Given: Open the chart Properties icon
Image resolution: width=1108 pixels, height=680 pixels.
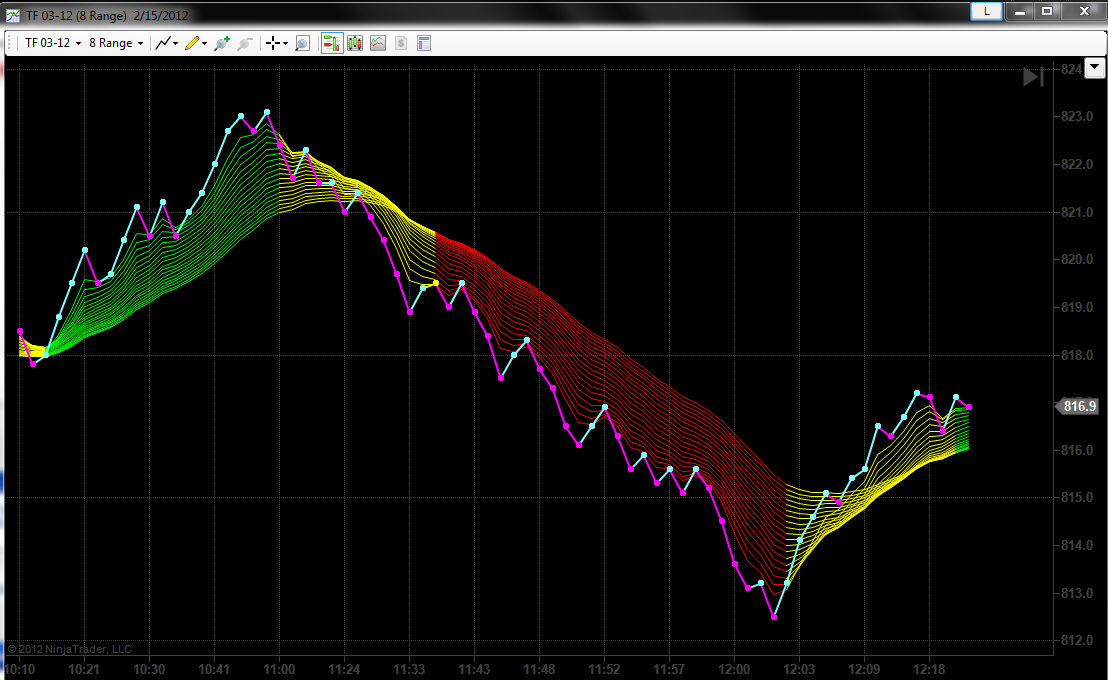Looking at the screenshot, I should coord(424,43).
